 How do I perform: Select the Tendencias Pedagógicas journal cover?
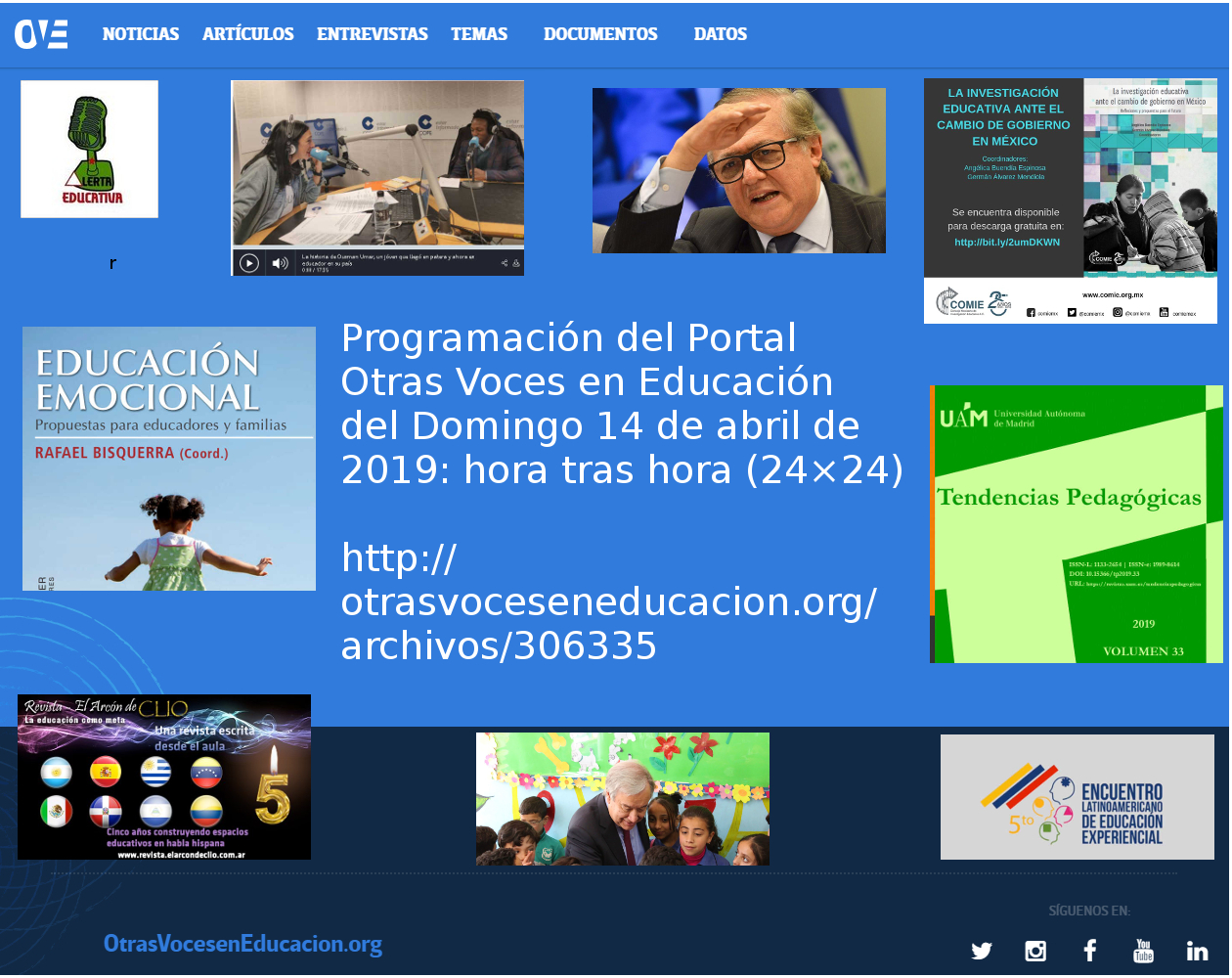point(1076,524)
